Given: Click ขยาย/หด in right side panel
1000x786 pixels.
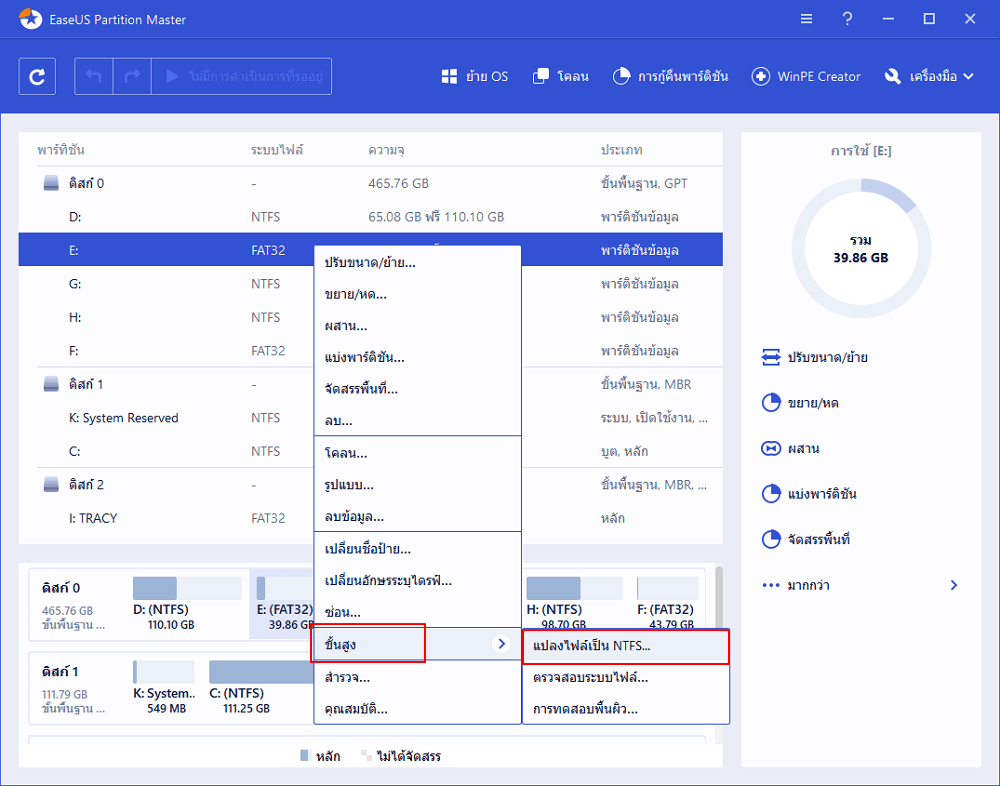Looking at the screenshot, I should (x=800, y=403).
